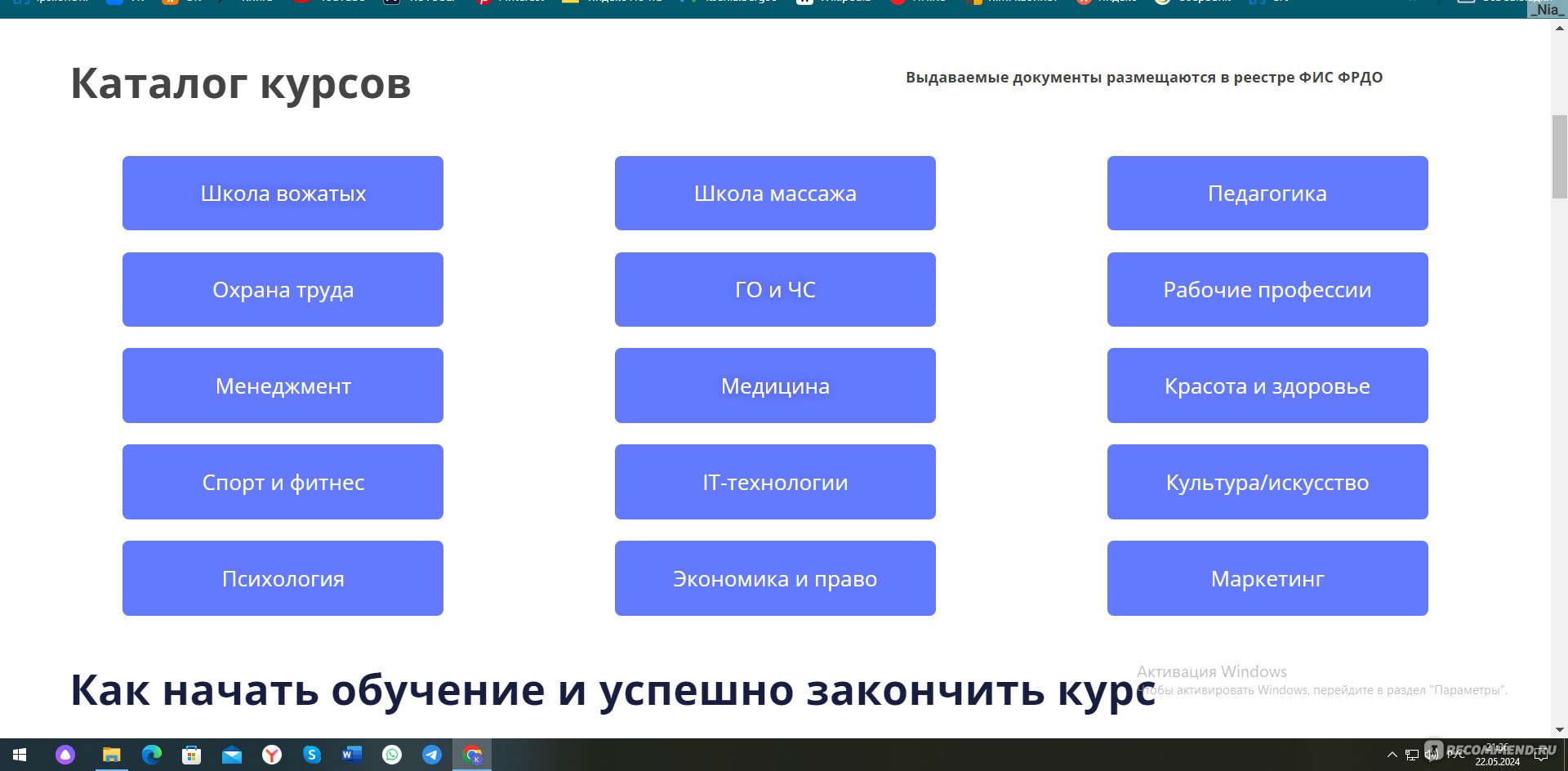Click the Каталог курсов heading
This screenshot has height=771, width=1568.
(241, 83)
